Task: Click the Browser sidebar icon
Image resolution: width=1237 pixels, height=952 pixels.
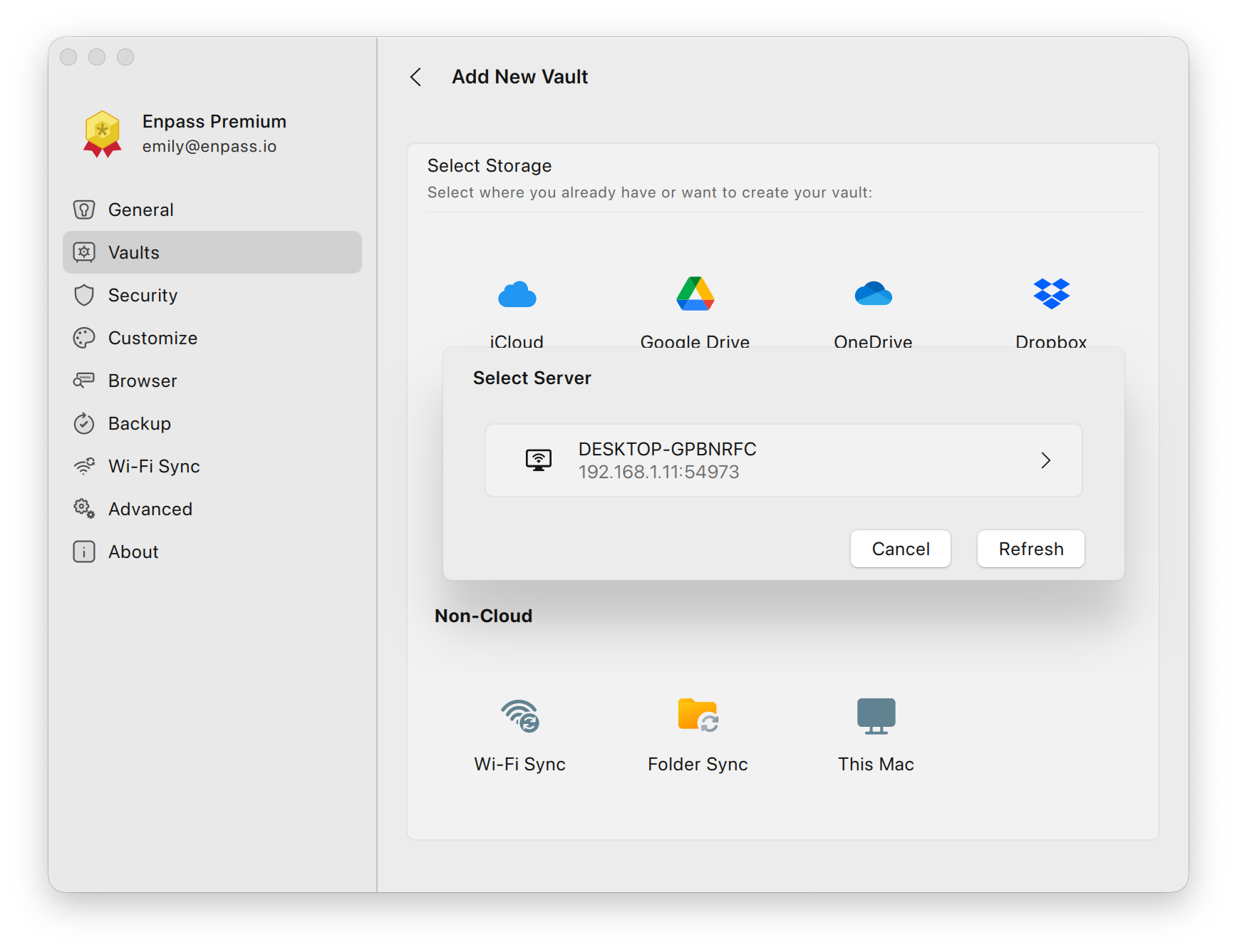Action: [84, 381]
